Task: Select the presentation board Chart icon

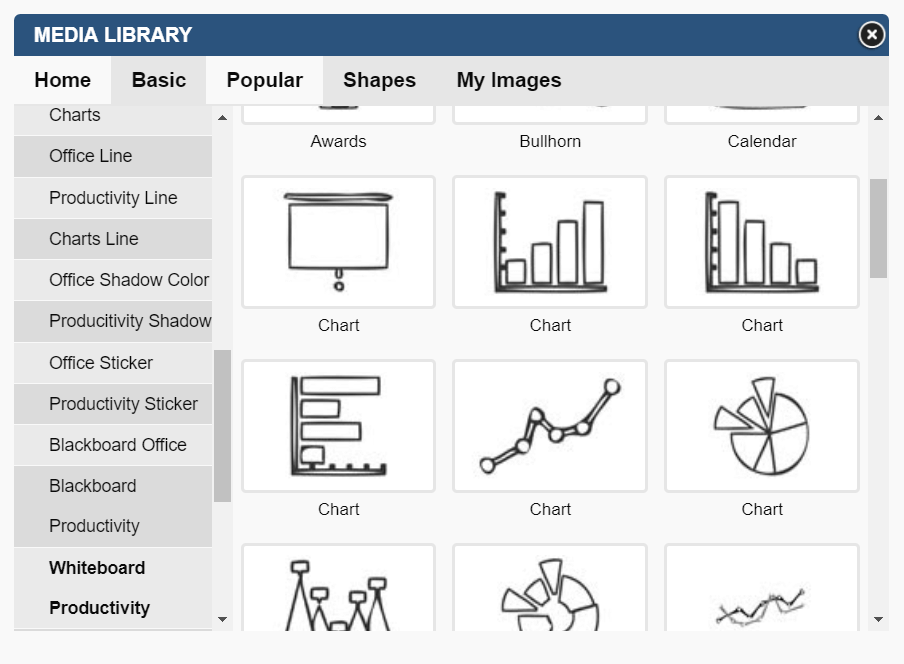Action: pyautogui.click(x=338, y=242)
